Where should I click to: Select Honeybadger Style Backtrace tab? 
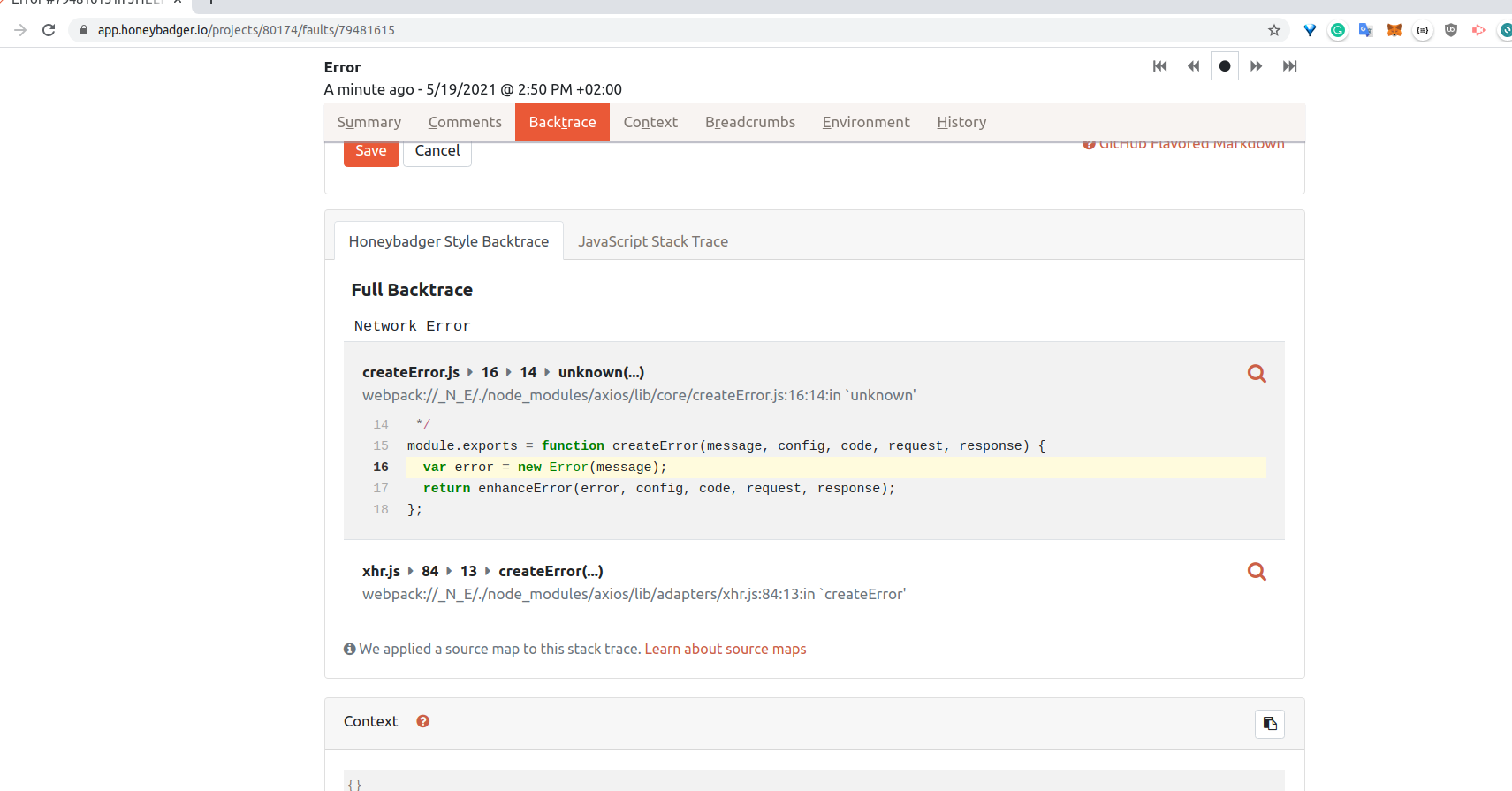[x=449, y=241]
